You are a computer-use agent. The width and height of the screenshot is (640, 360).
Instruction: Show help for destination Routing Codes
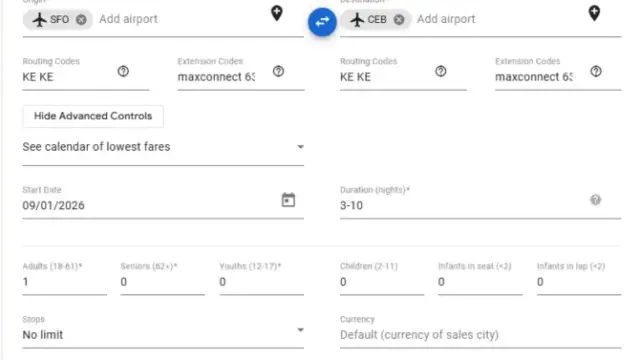(440, 71)
